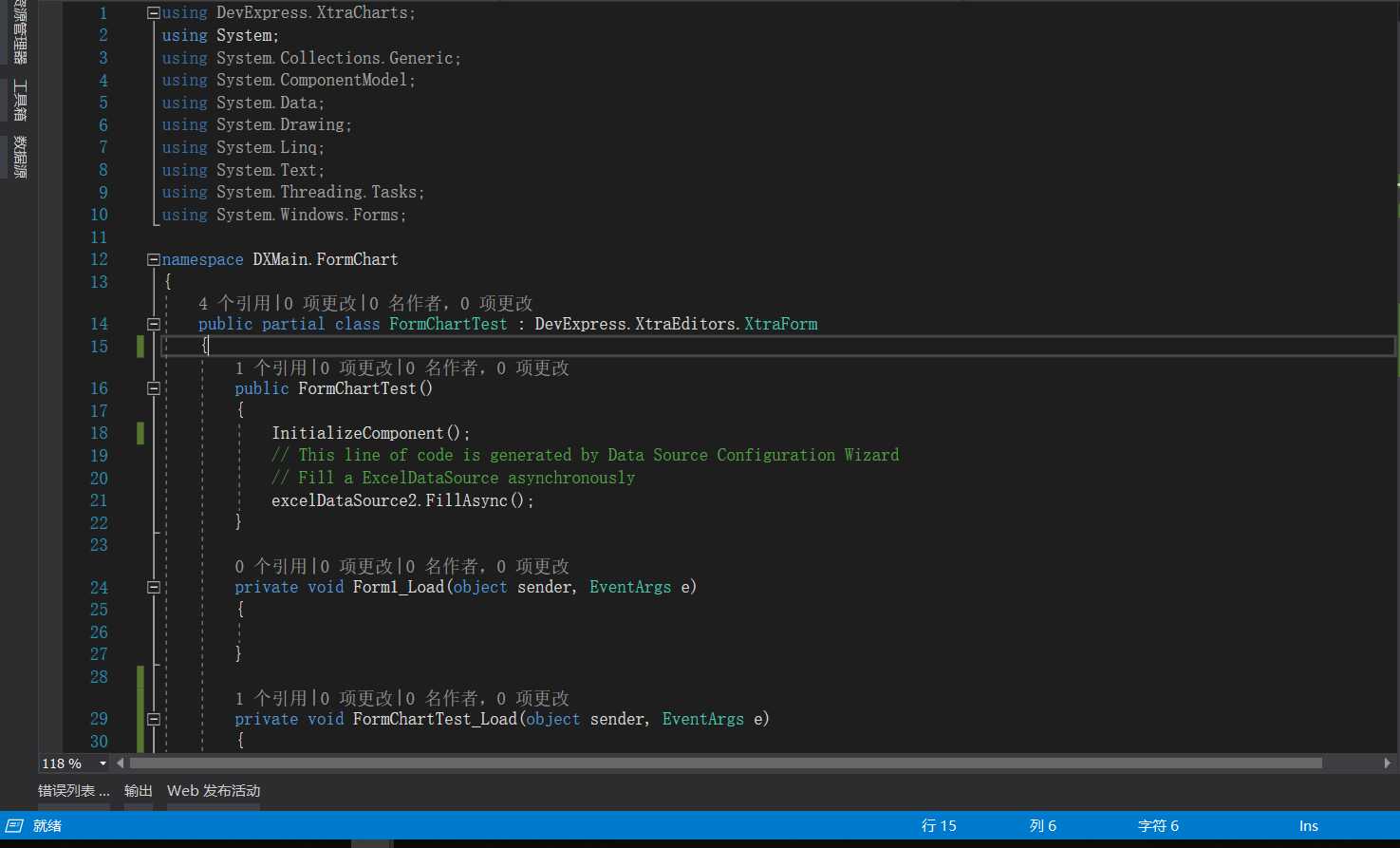Click the Fill a ExcelDataSource asynchronously comment
Image resolution: width=1400 pixels, height=848 pixels.
454,478
